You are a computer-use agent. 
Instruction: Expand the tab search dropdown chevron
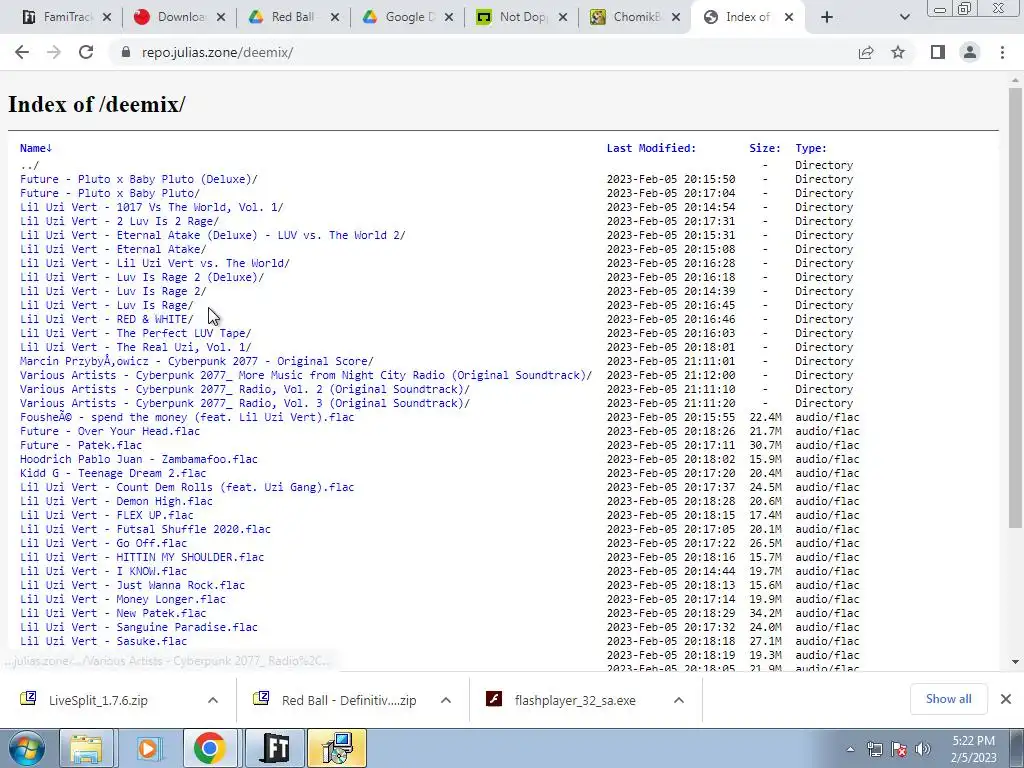coord(904,17)
